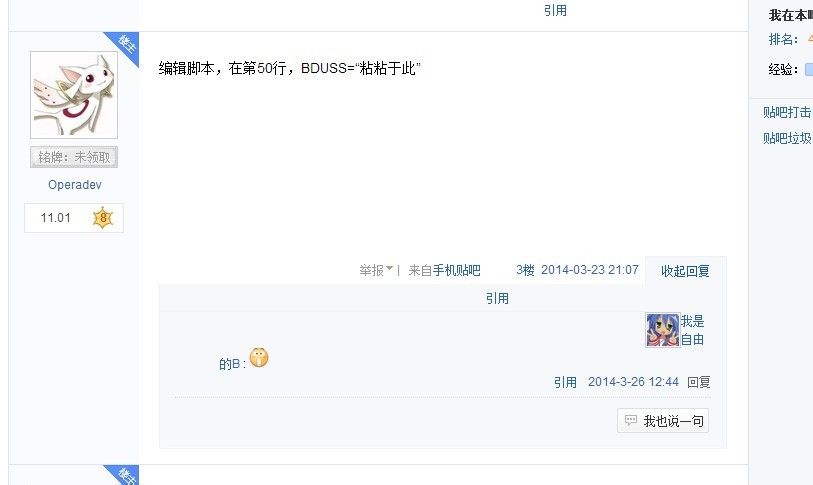Click Operadev's white cat avatar

click(x=74, y=95)
